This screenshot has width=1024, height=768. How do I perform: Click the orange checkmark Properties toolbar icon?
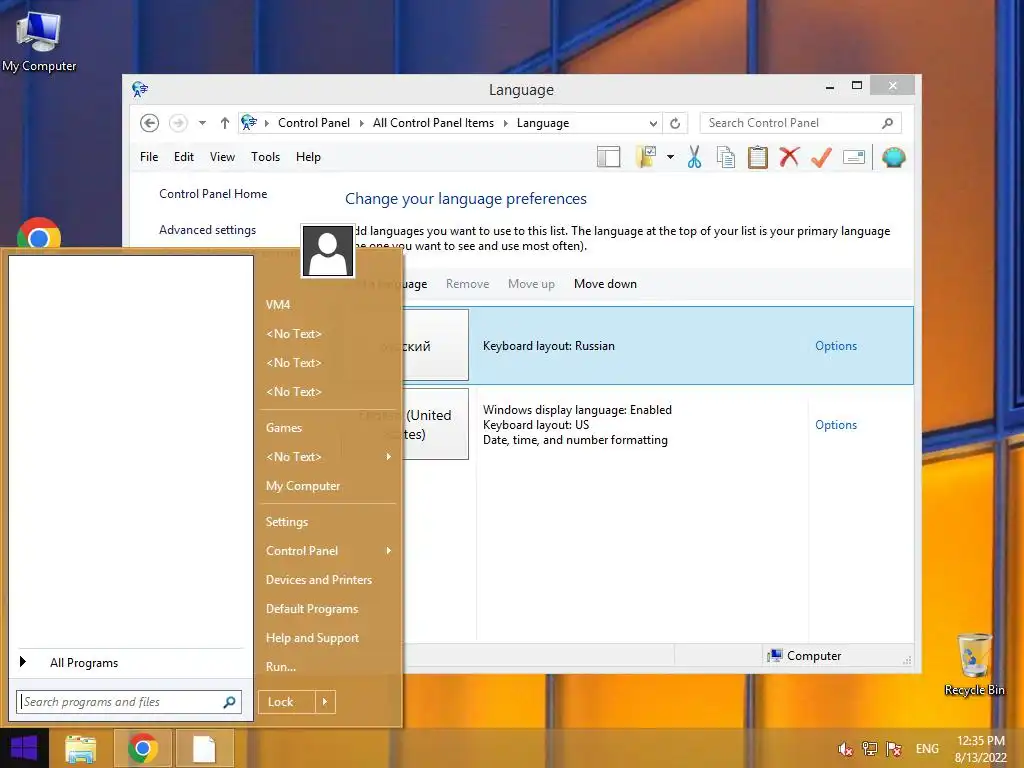pos(821,157)
